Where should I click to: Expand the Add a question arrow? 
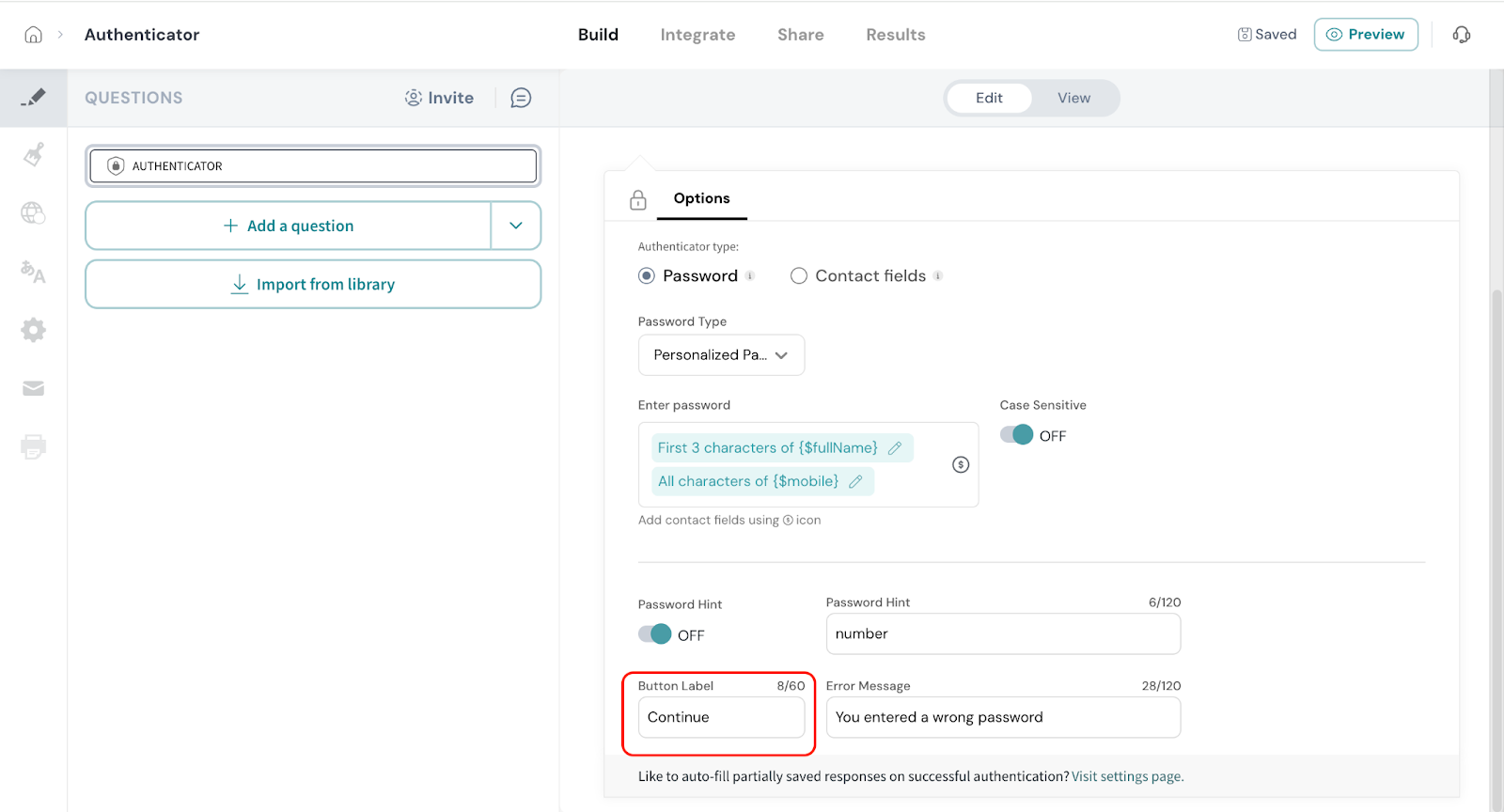tap(516, 226)
